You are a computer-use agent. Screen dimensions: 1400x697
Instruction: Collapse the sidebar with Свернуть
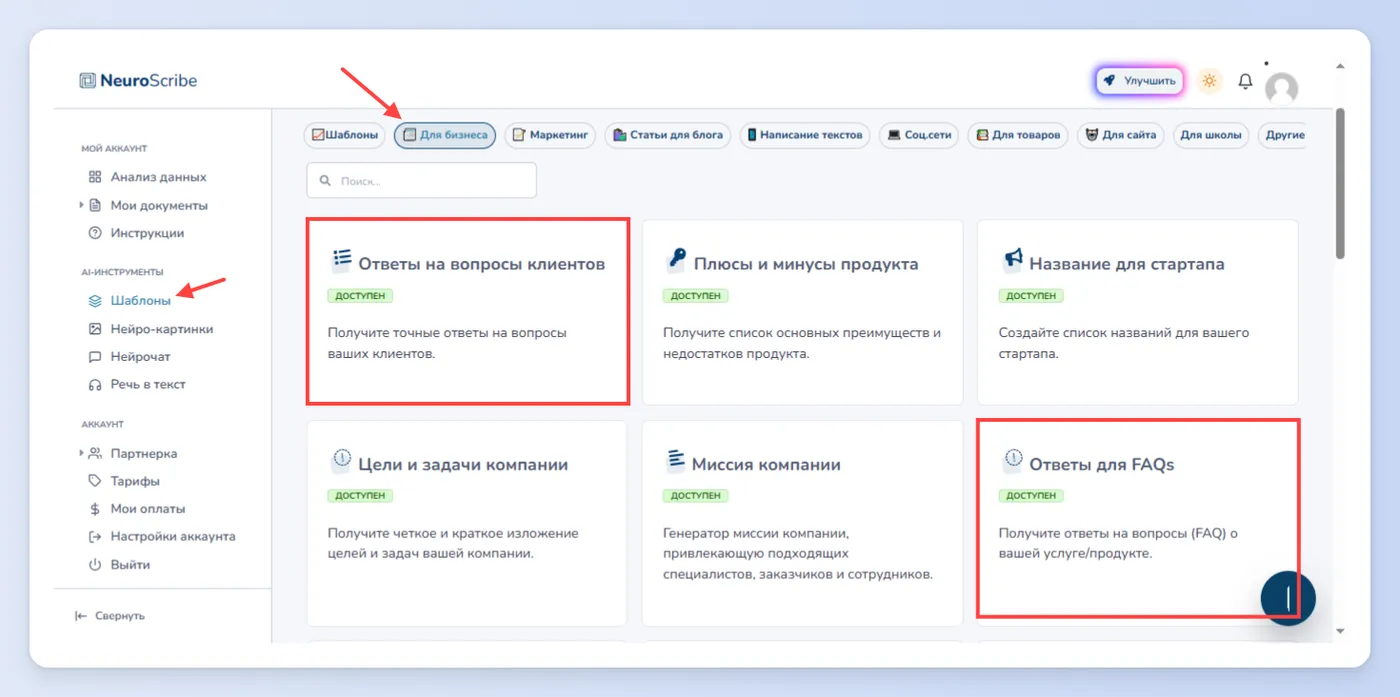pyautogui.click(x=110, y=616)
